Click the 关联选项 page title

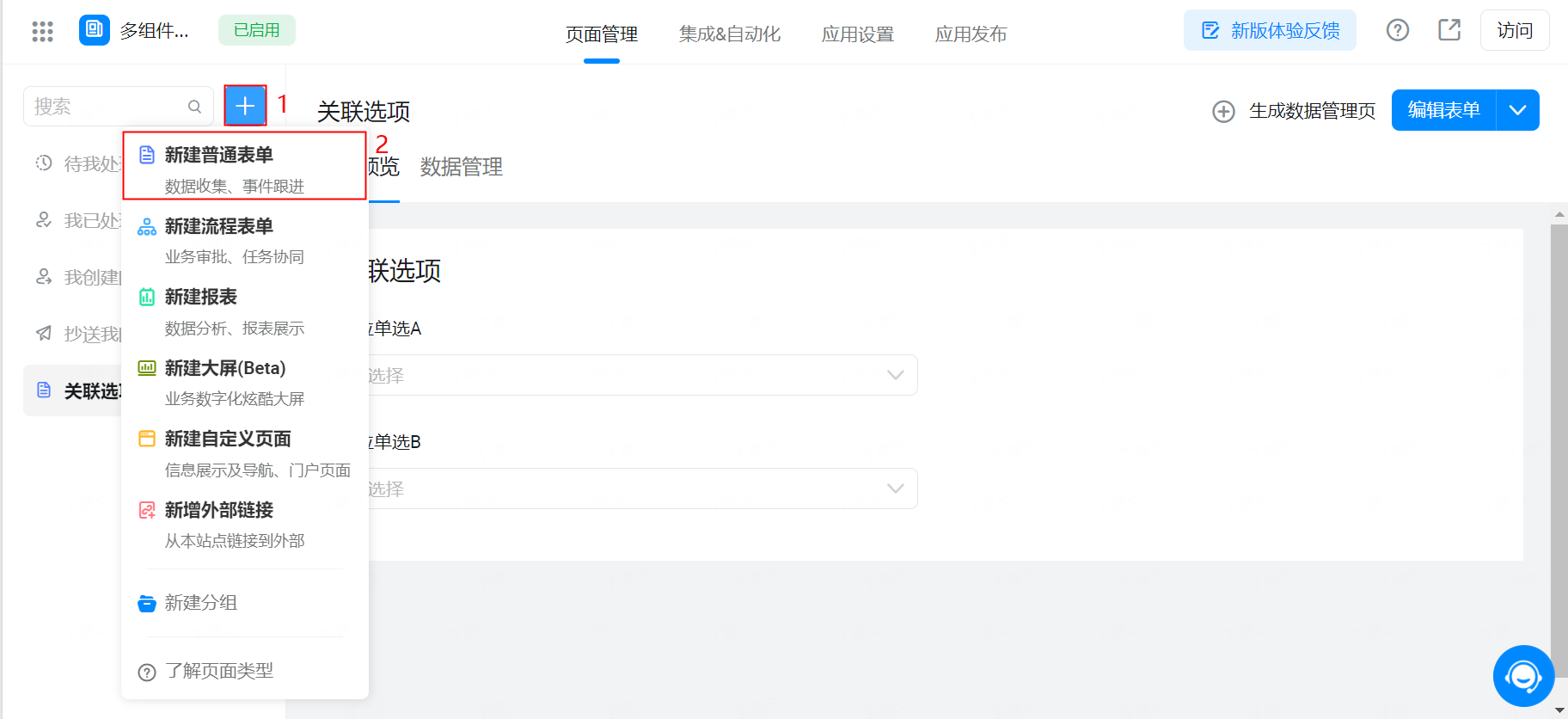[364, 112]
